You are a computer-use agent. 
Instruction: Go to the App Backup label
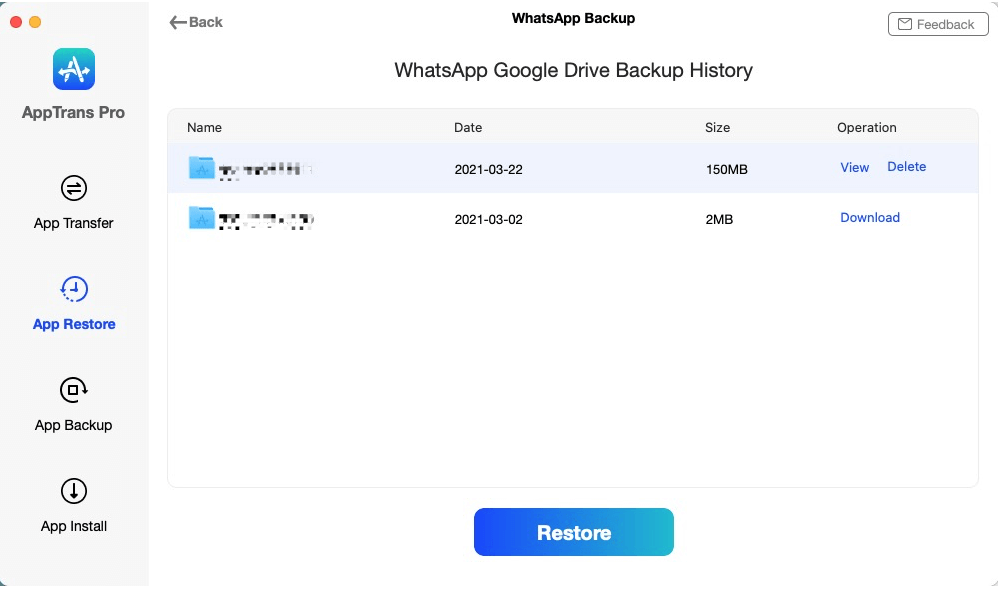point(74,425)
